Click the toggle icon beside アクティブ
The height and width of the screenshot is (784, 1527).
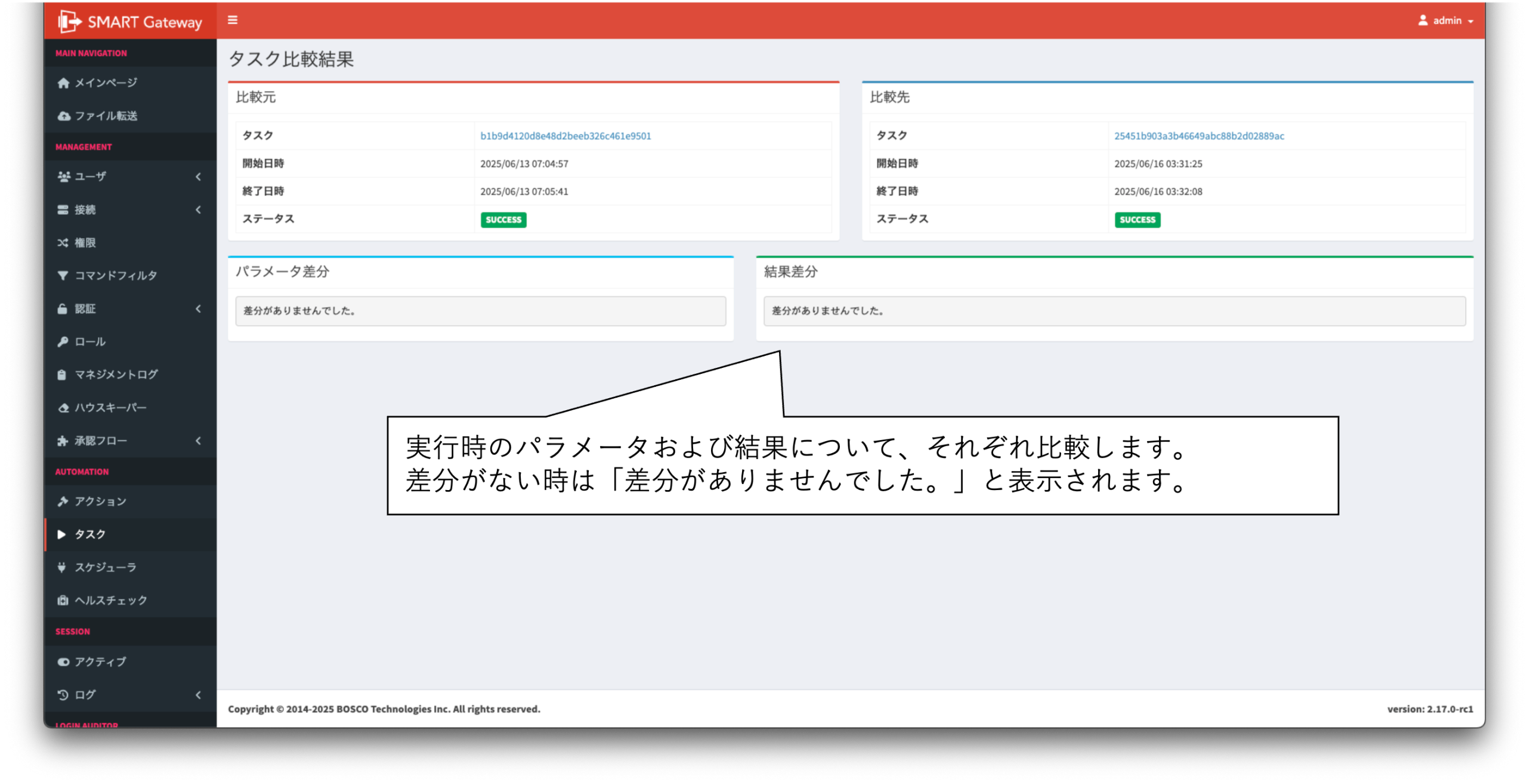(63, 662)
